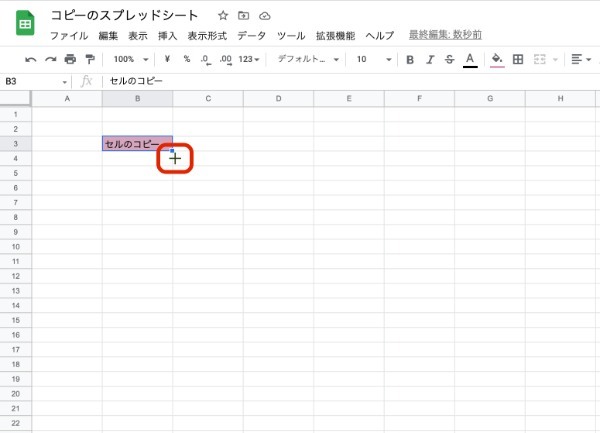Open the borders tool in the toolbar
The width and height of the screenshot is (600, 433).
[x=518, y=59]
